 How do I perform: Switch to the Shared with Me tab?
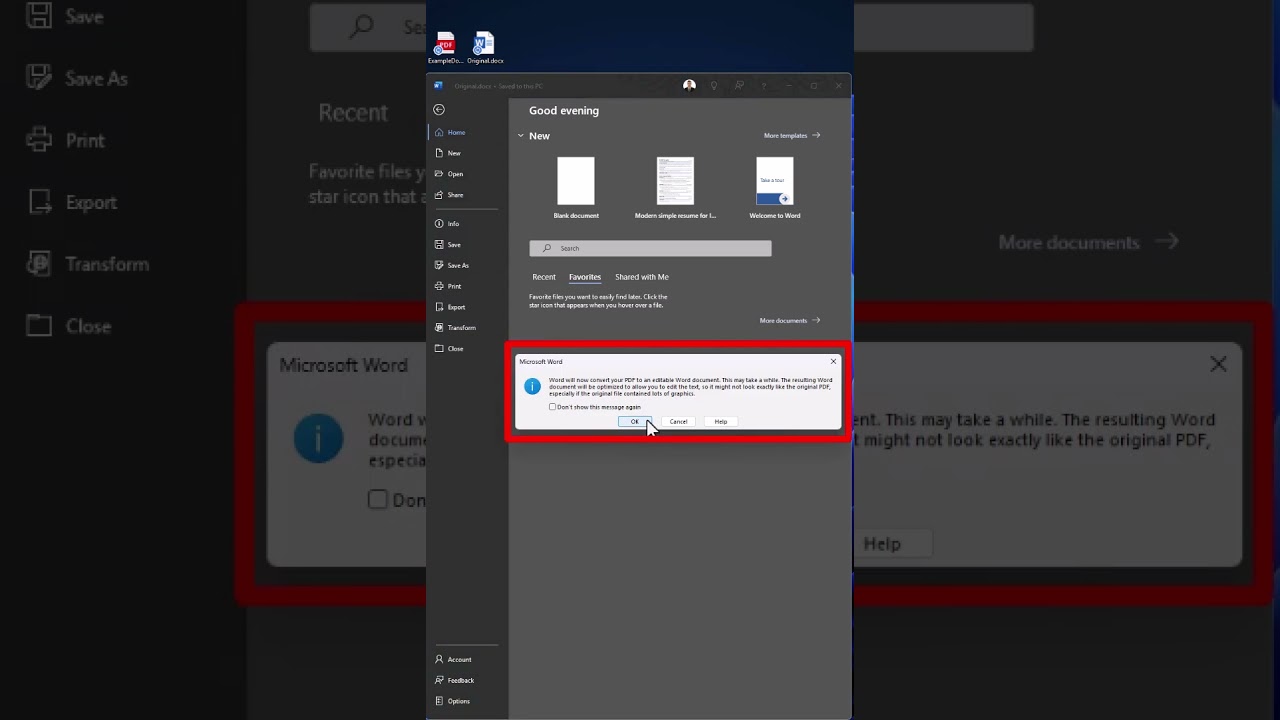click(642, 277)
